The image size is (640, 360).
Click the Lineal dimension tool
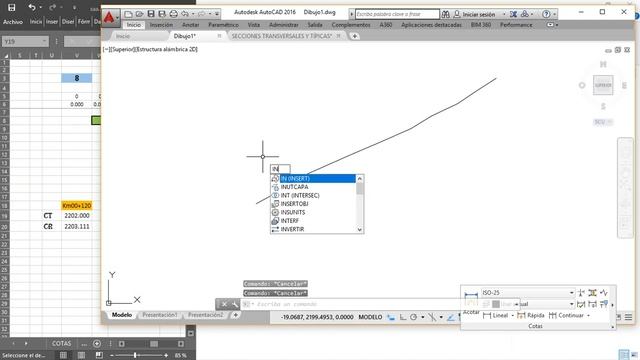(x=495, y=316)
